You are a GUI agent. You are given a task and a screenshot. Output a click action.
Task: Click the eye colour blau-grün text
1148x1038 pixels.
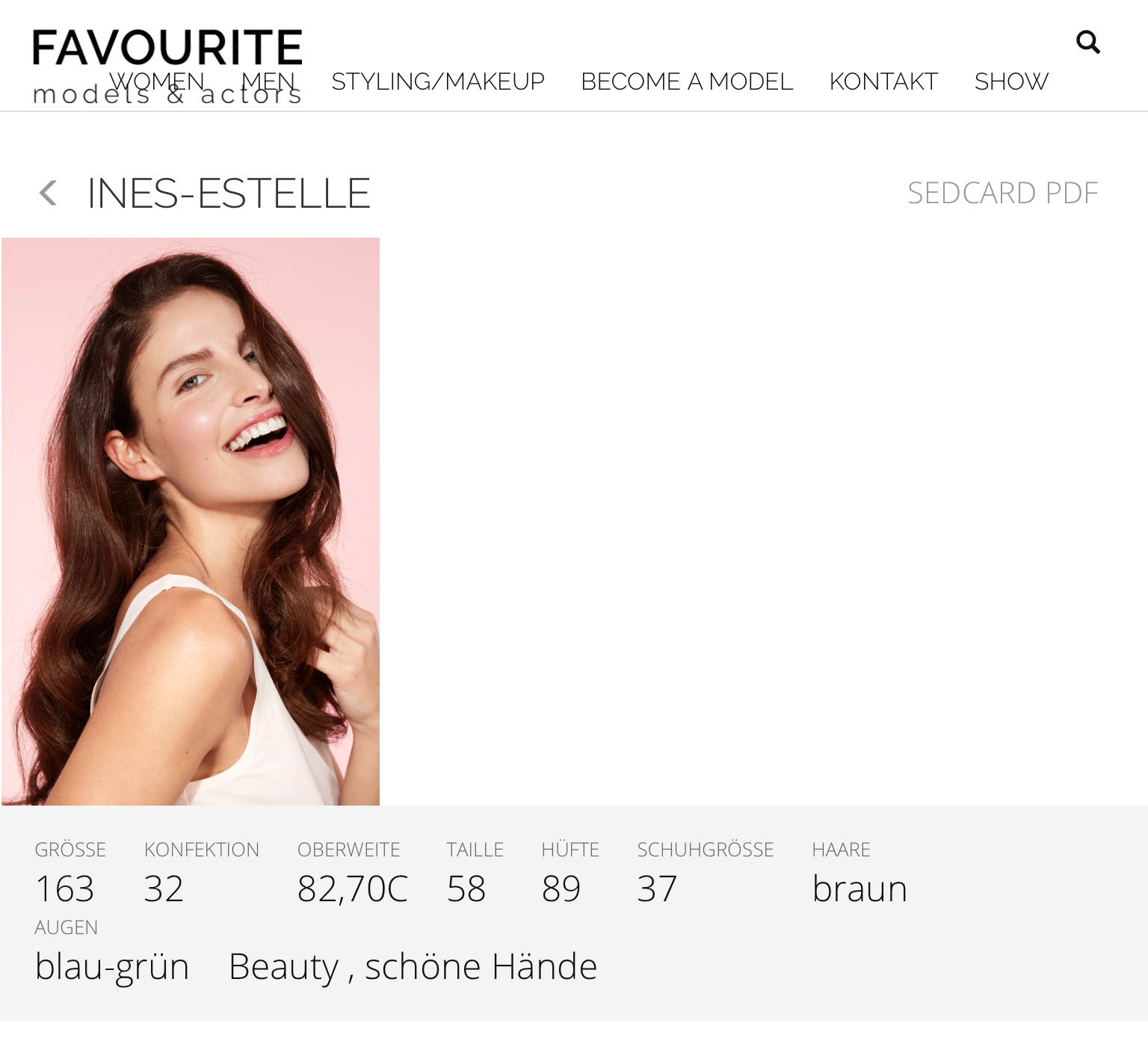click(x=112, y=966)
